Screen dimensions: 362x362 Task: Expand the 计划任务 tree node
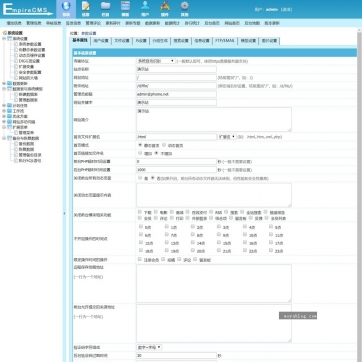point(4,105)
